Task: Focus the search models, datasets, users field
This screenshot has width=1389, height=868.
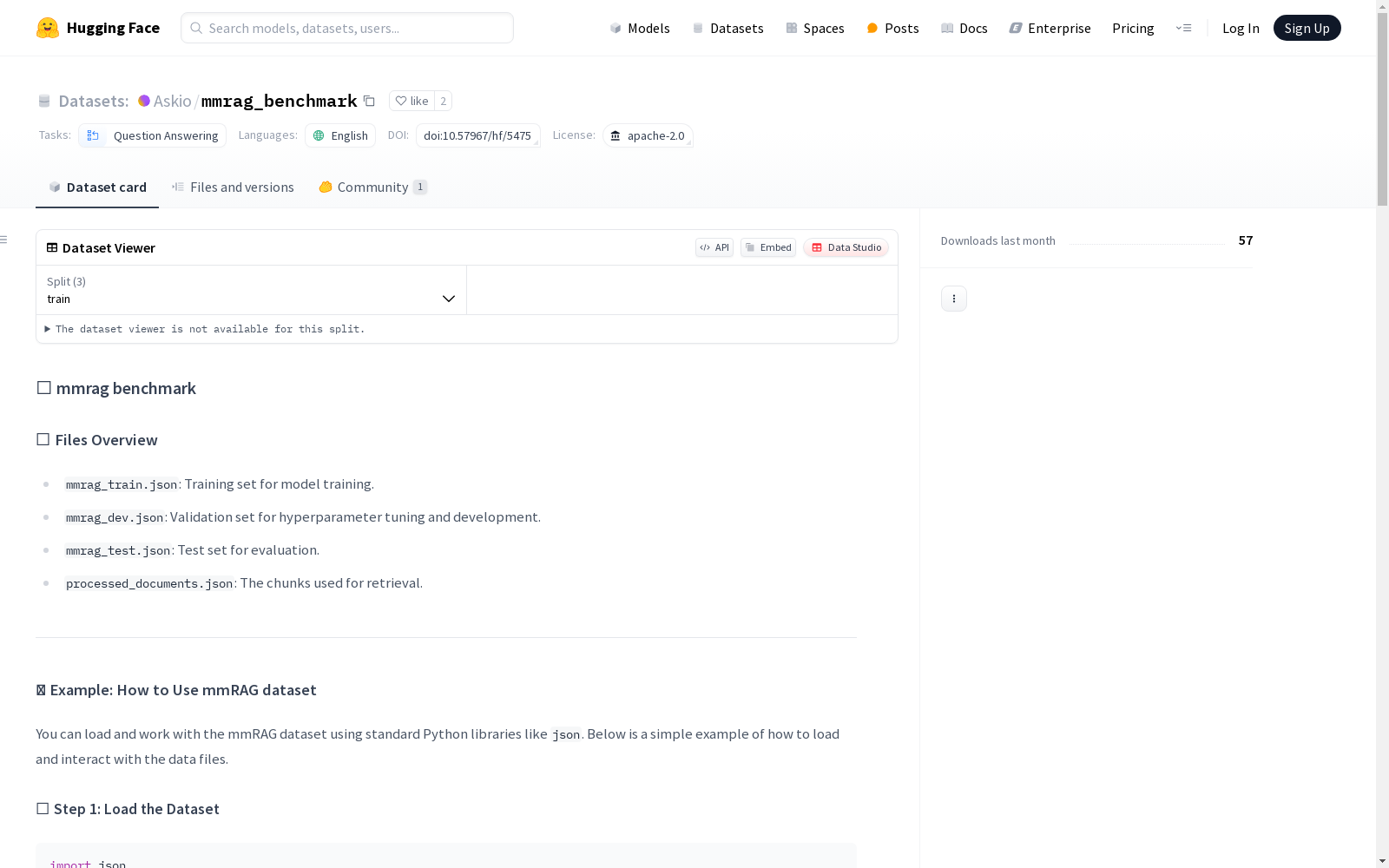Action: [347, 28]
